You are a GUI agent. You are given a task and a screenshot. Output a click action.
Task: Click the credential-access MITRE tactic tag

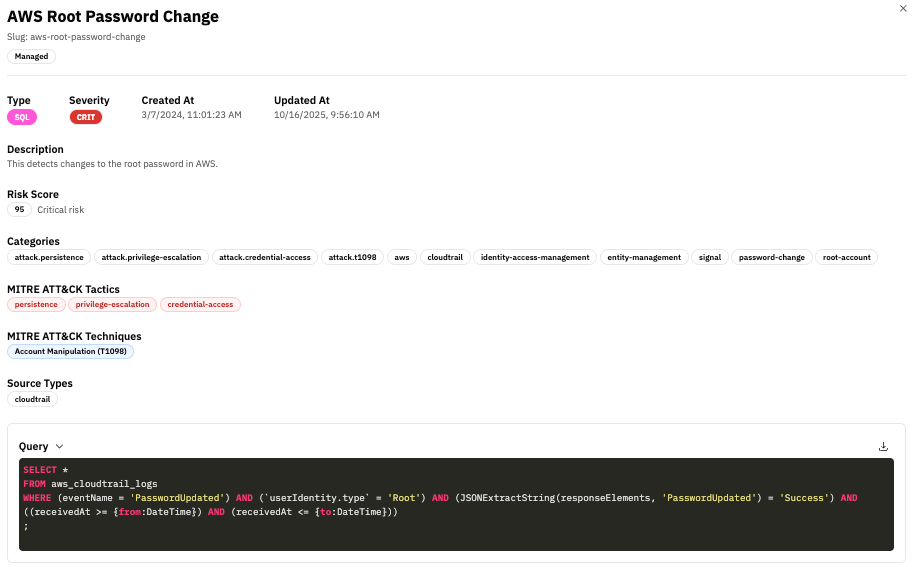(x=200, y=304)
